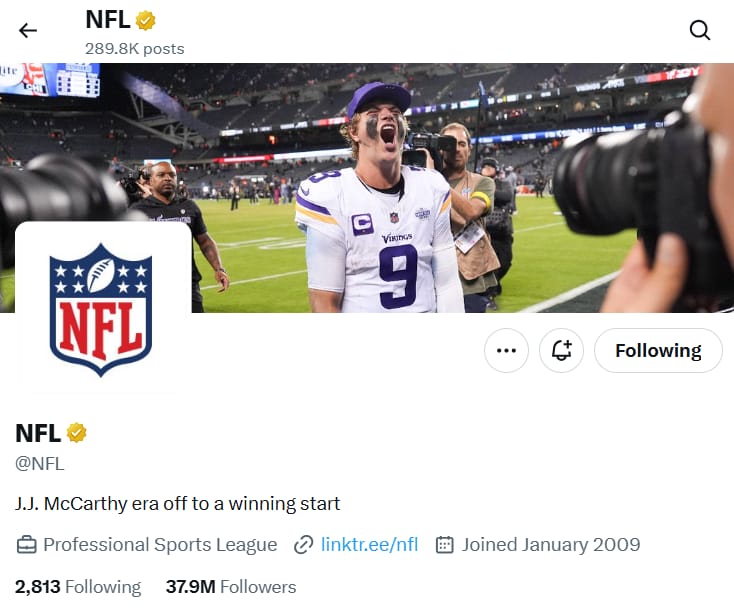Image resolution: width=734 pixels, height=610 pixels.
Task: Click the chain link icon
Action: [304, 545]
